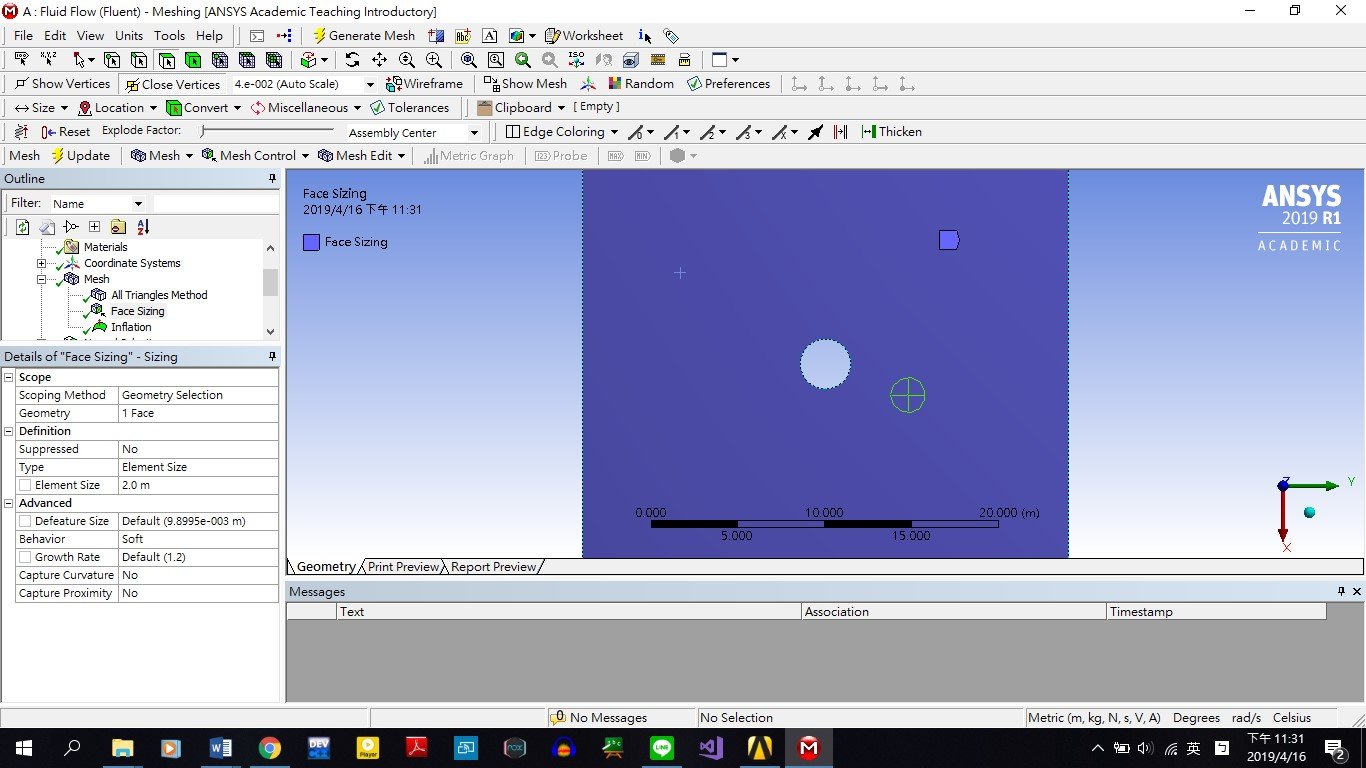Pin the Outline panel
The height and width of the screenshot is (768, 1366).
[272, 178]
